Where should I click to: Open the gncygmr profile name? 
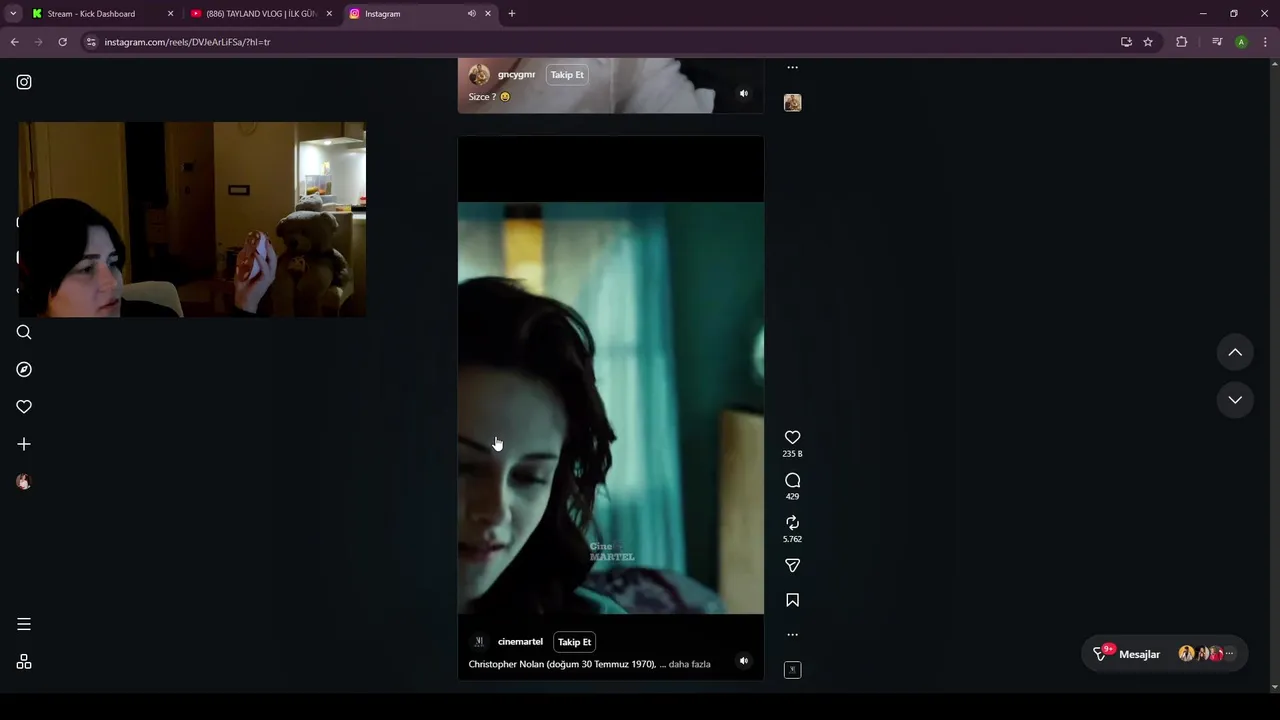click(x=516, y=75)
